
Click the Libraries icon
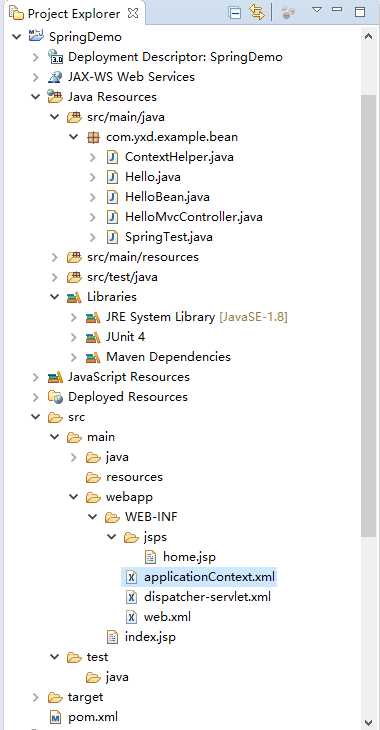[x=74, y=297]
